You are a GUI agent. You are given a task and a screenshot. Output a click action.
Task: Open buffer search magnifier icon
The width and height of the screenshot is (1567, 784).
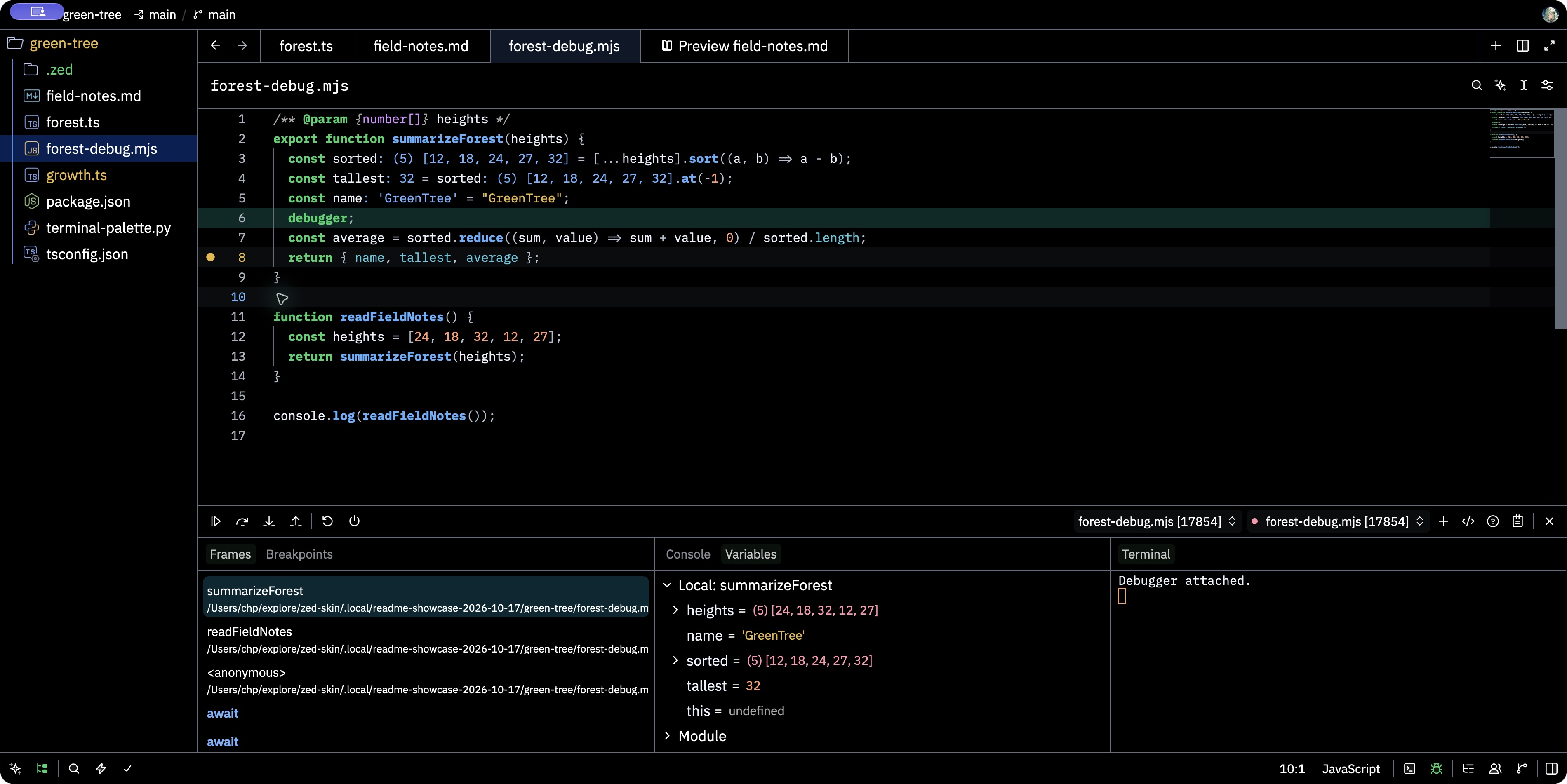1476,85
